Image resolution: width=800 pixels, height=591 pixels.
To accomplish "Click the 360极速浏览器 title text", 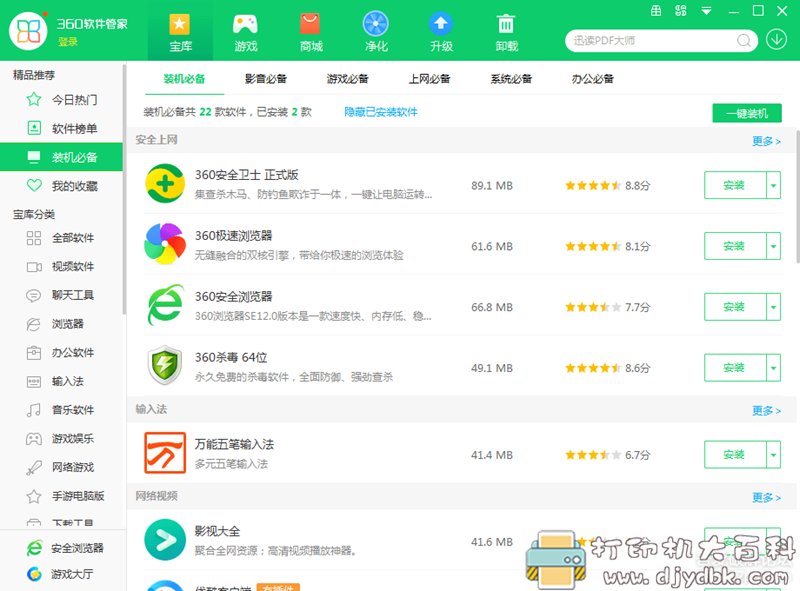I will (x=233, y=236).
